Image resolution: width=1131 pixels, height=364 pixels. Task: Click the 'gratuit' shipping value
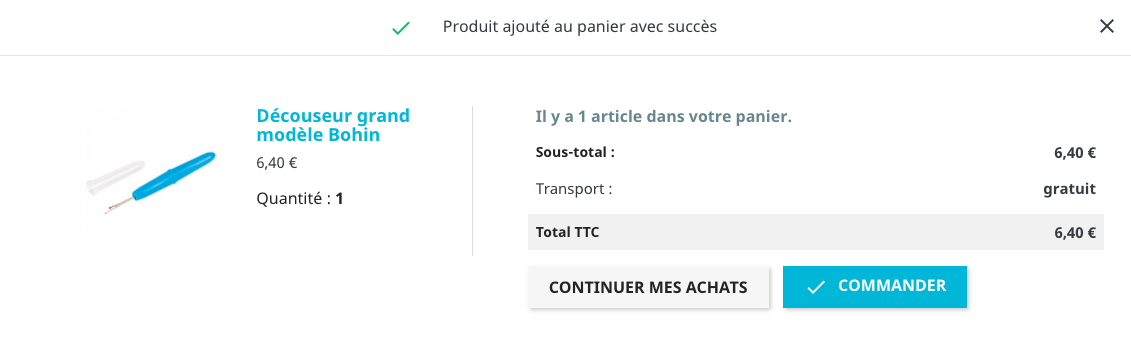[x=1070, y=190]
